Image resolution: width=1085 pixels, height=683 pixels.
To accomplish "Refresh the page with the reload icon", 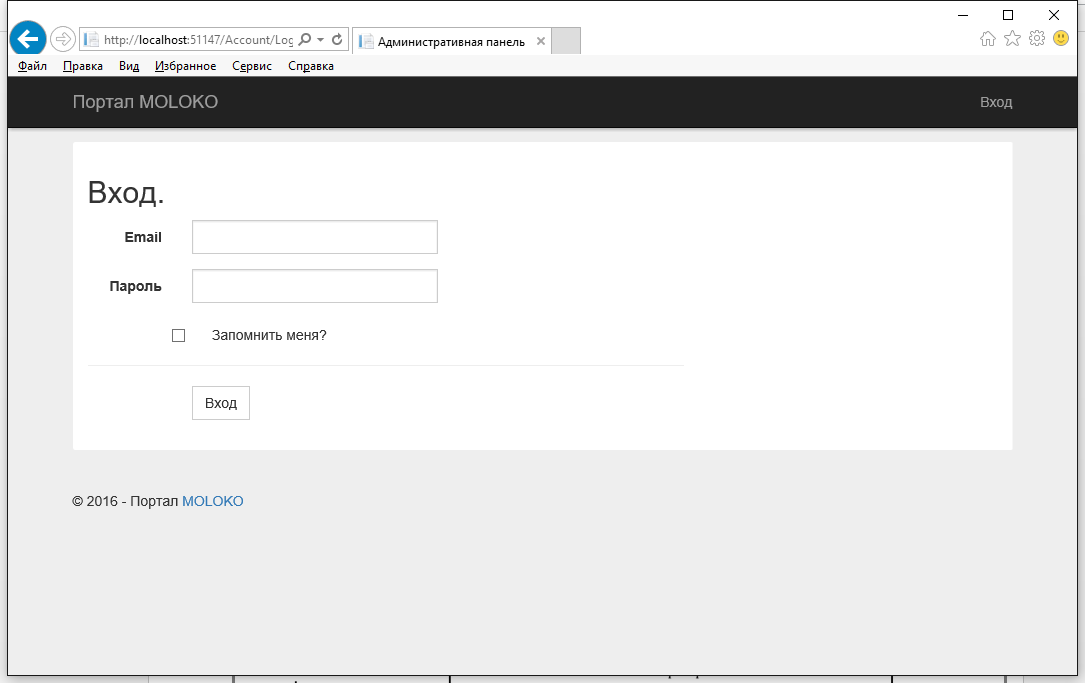I will point(337,40).
